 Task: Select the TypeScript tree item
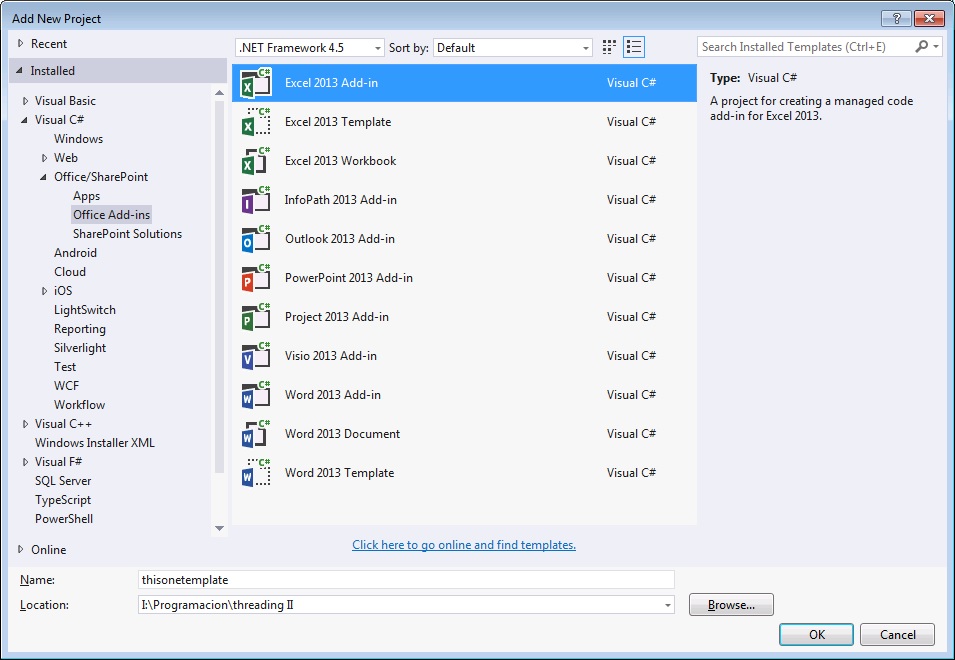(x=63, y=500)
